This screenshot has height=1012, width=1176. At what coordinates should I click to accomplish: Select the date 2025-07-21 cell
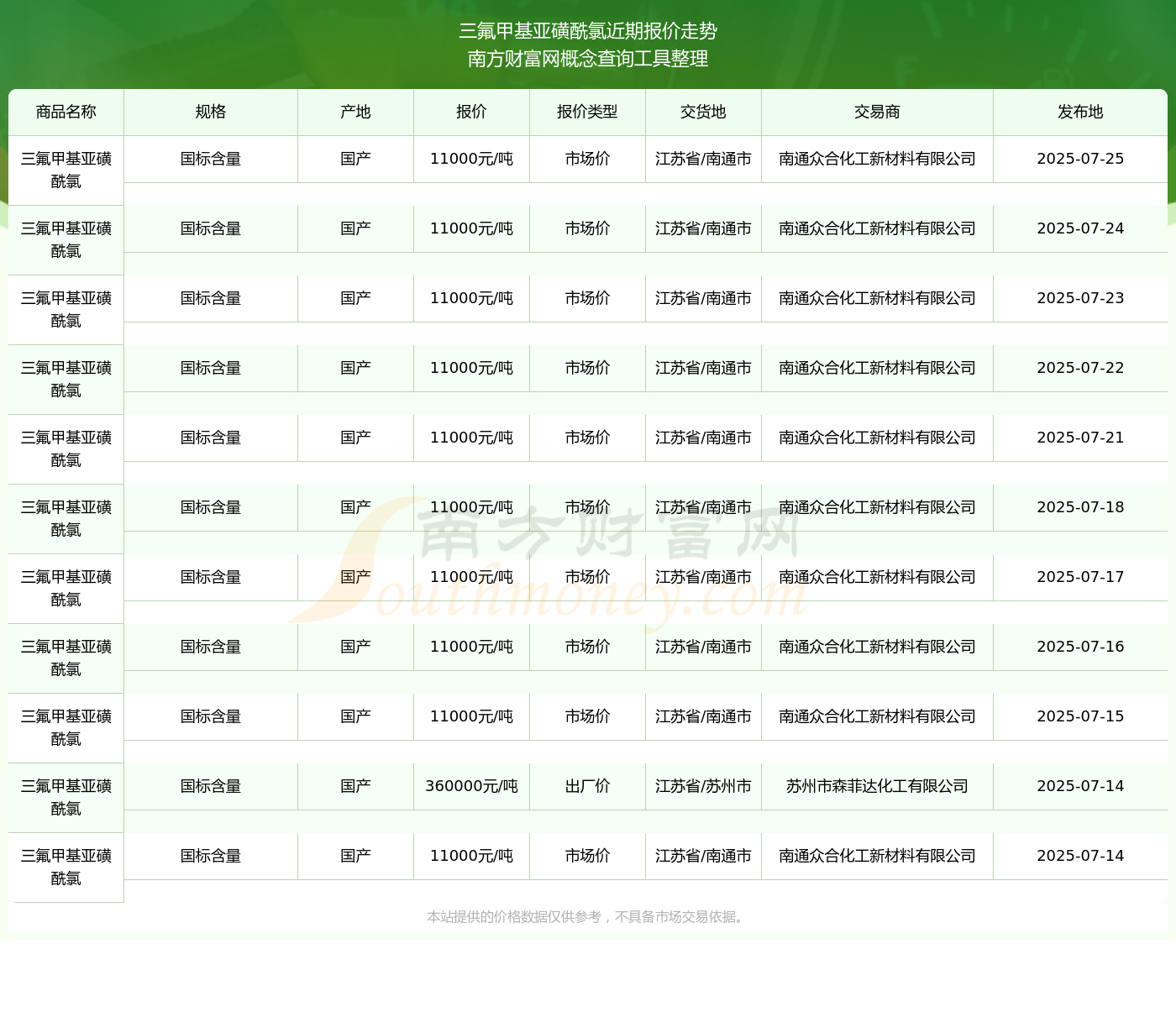click(x=1081, y=438)
